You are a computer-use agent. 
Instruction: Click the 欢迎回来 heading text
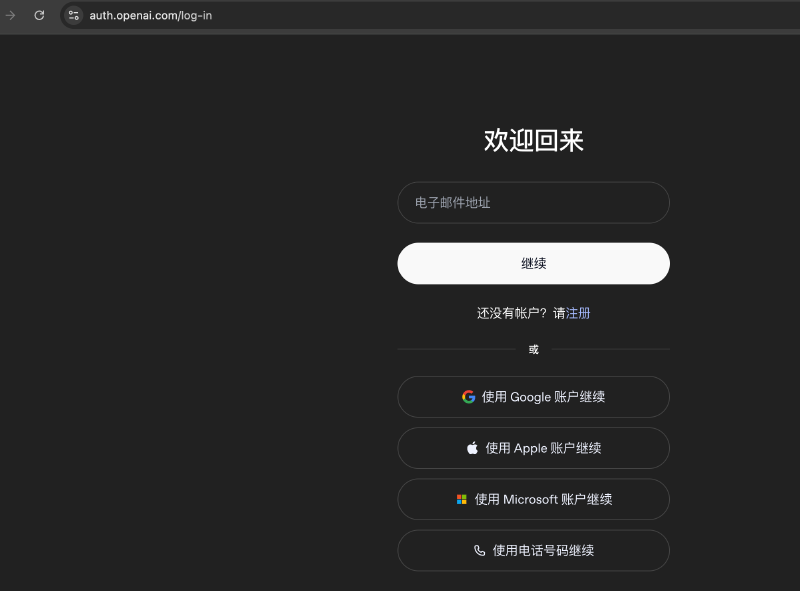533,140
